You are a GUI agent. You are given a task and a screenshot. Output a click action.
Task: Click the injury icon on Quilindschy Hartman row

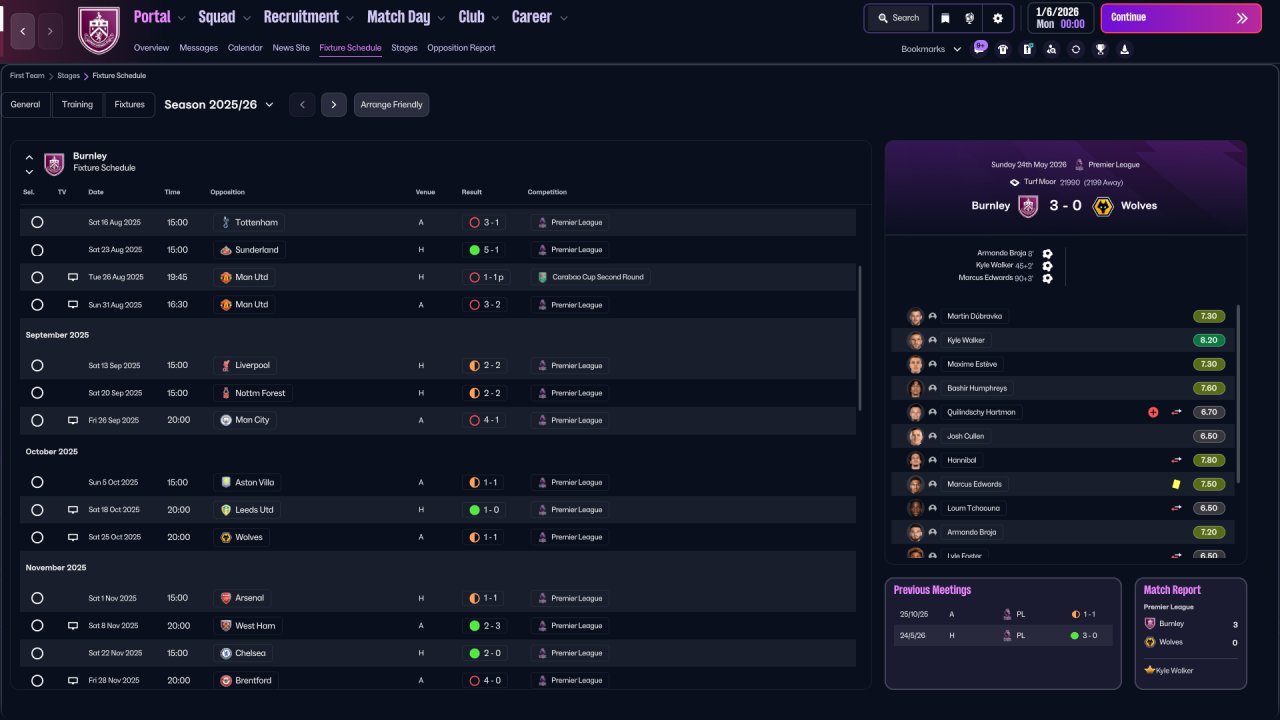pos(1153,412)
